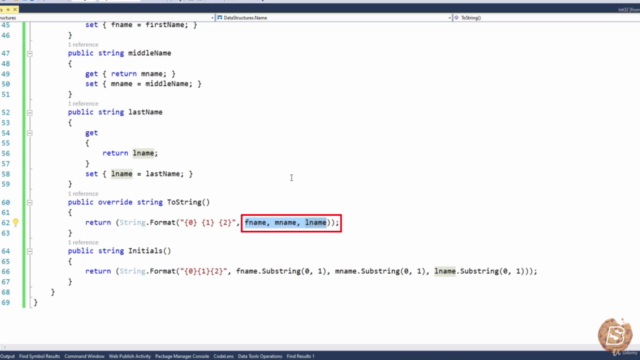Open the '1 reference' CodeLens above Initials()

(83, 242)
